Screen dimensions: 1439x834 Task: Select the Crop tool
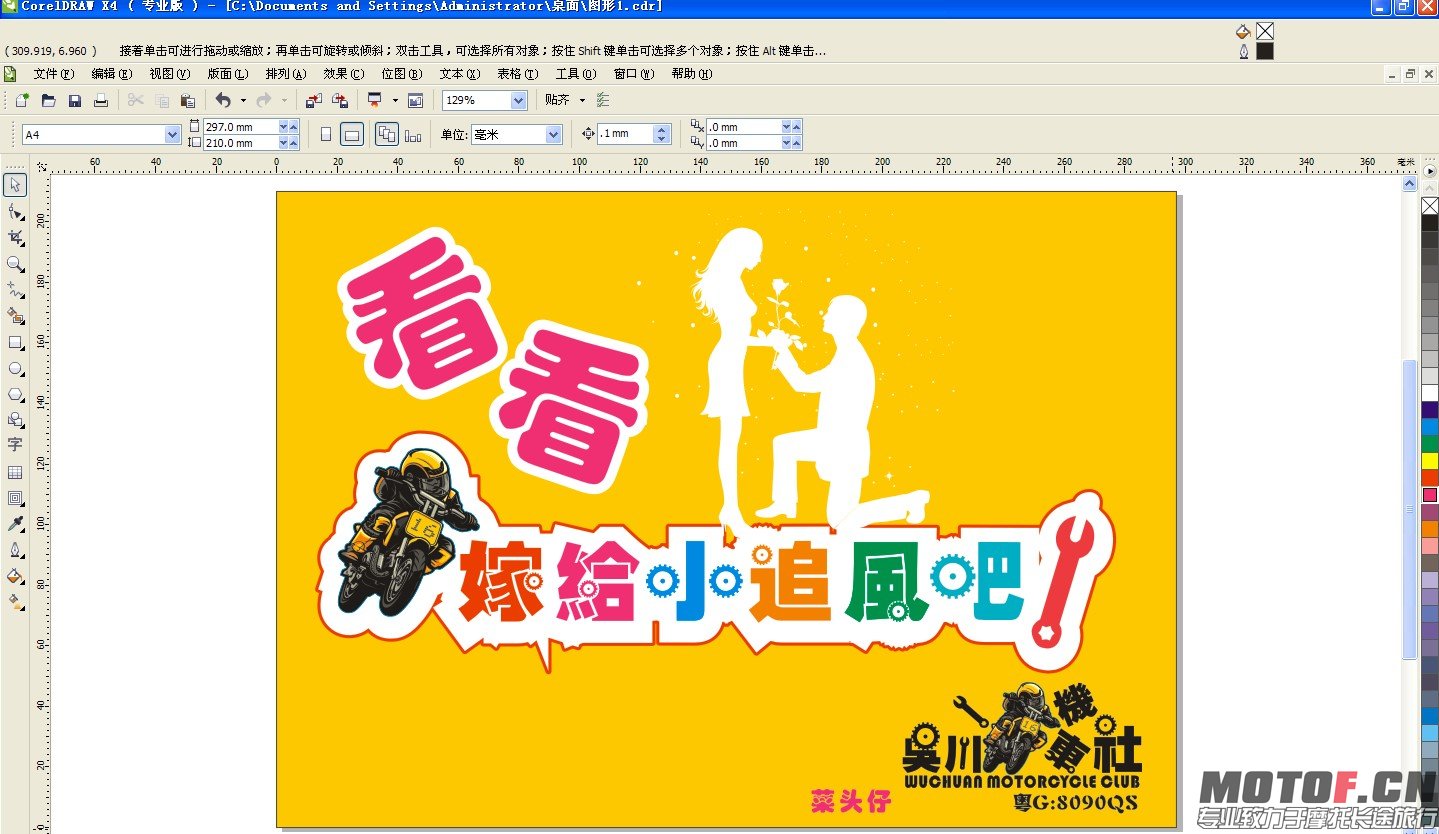pyautogui.click(x=15, y=237)
